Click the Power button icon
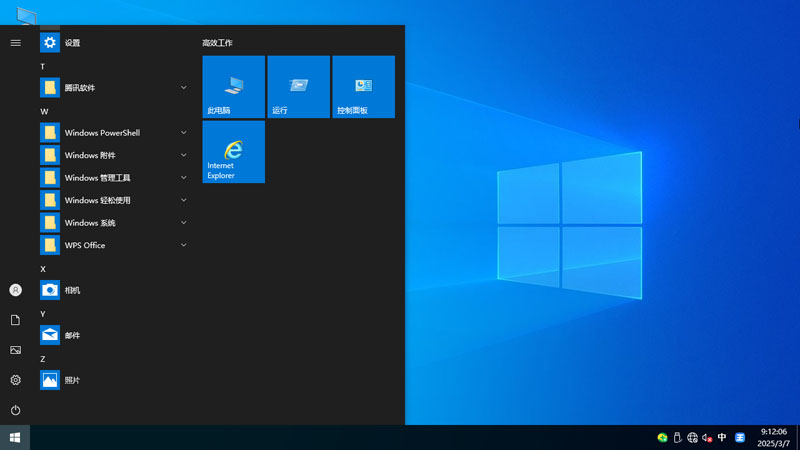The height and width of the screenshot is (450, 800). (x=15, y=410)
